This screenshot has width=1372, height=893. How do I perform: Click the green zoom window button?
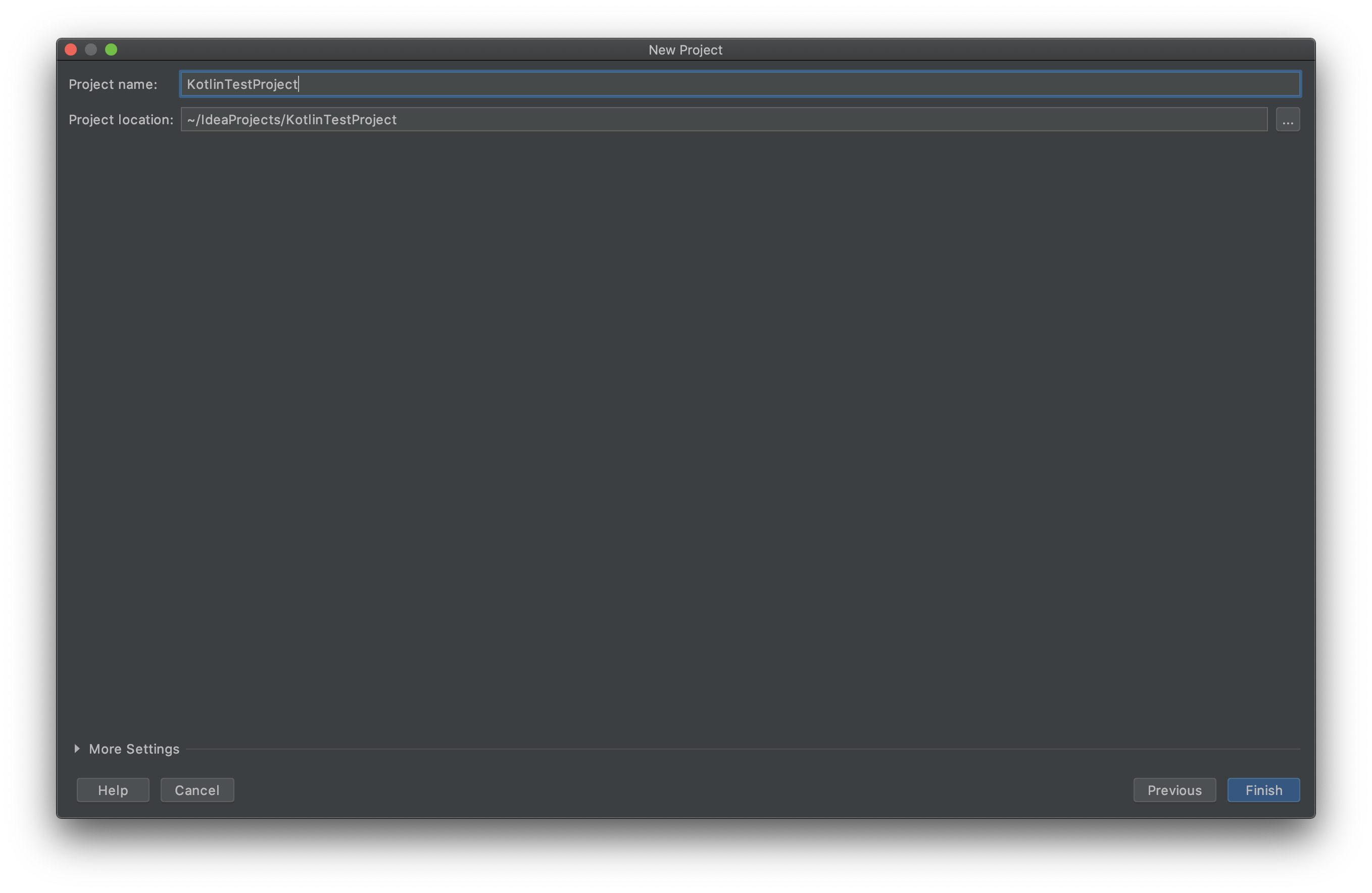point(111,49)
